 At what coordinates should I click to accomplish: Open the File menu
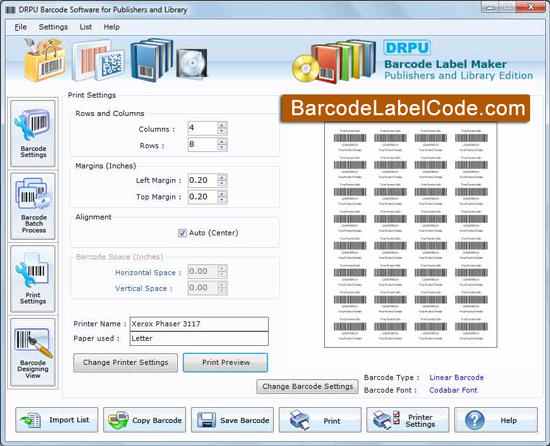(20, 27)
